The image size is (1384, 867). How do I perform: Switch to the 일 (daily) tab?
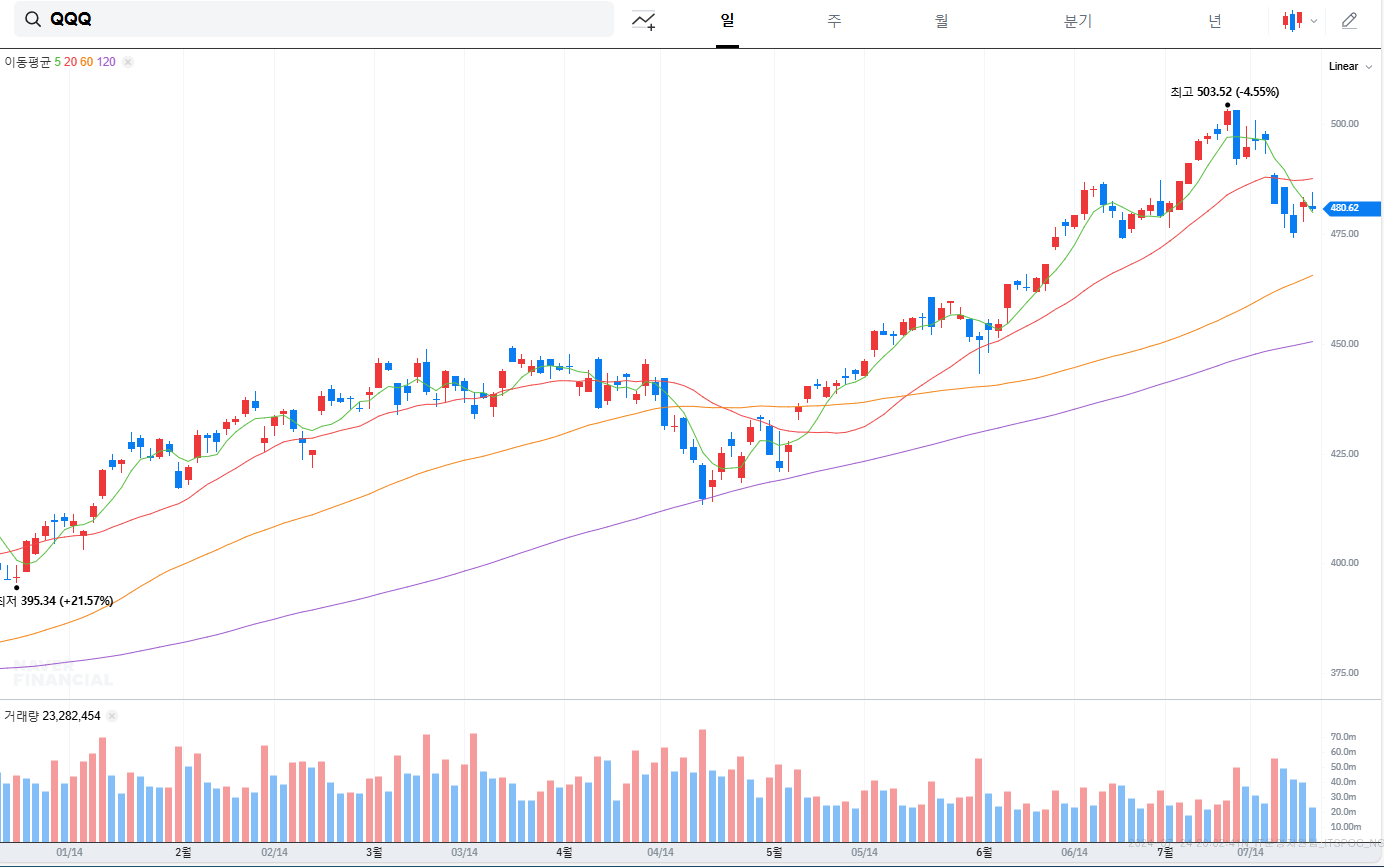(727, 21)
